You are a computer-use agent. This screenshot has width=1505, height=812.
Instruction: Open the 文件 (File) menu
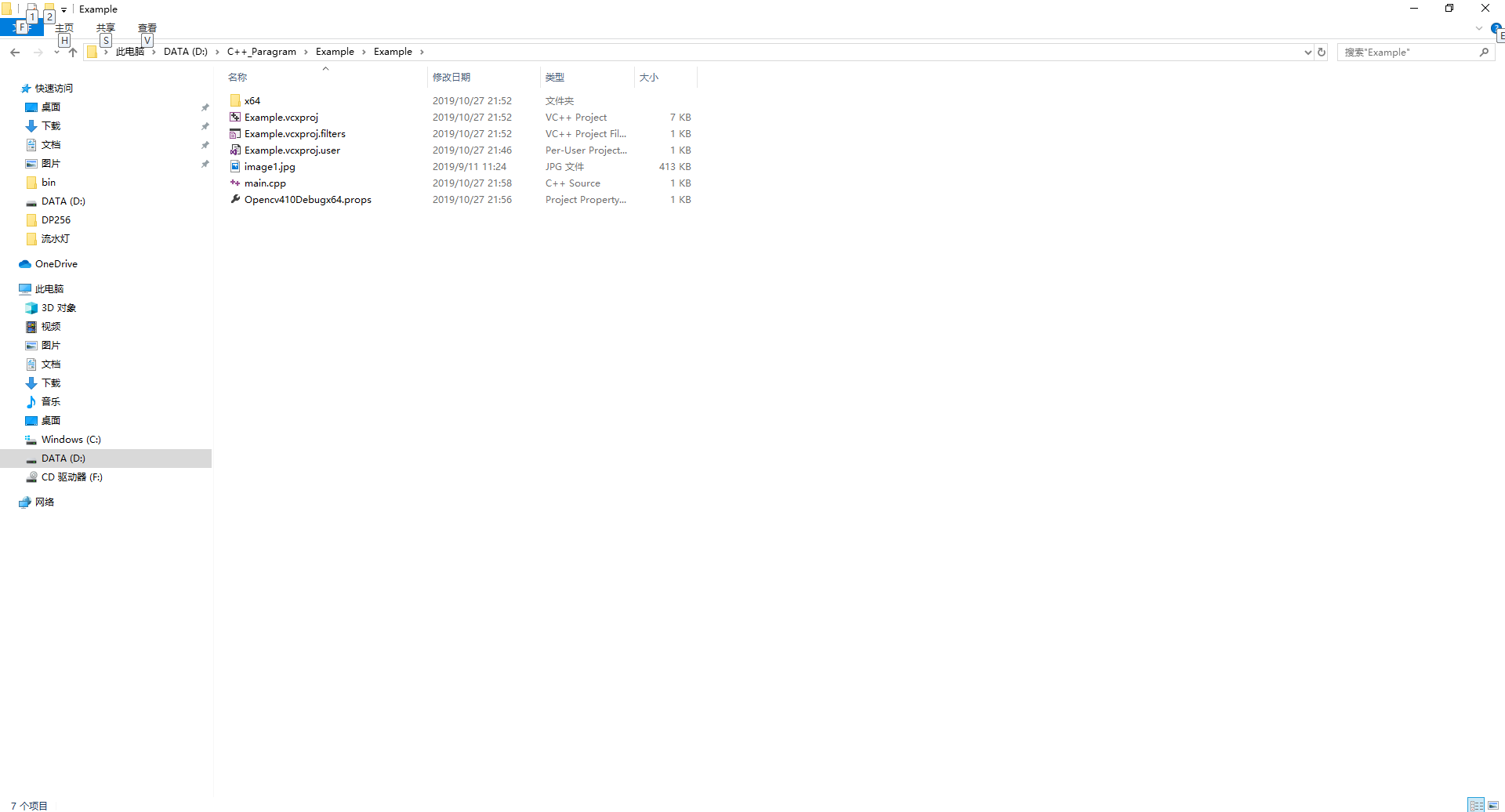[x=23, y=27]
